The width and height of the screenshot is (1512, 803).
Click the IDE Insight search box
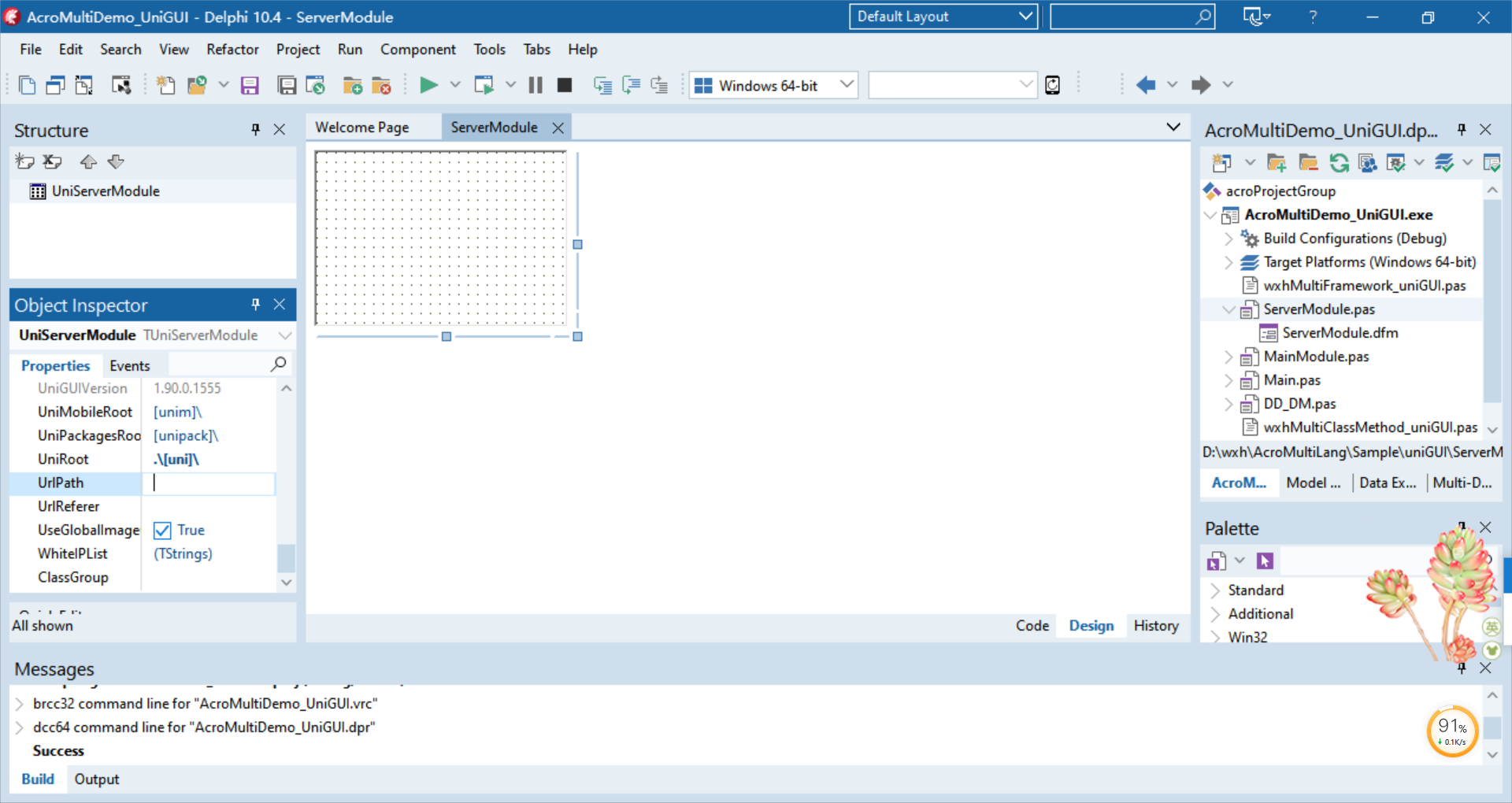coord(1132,17)
